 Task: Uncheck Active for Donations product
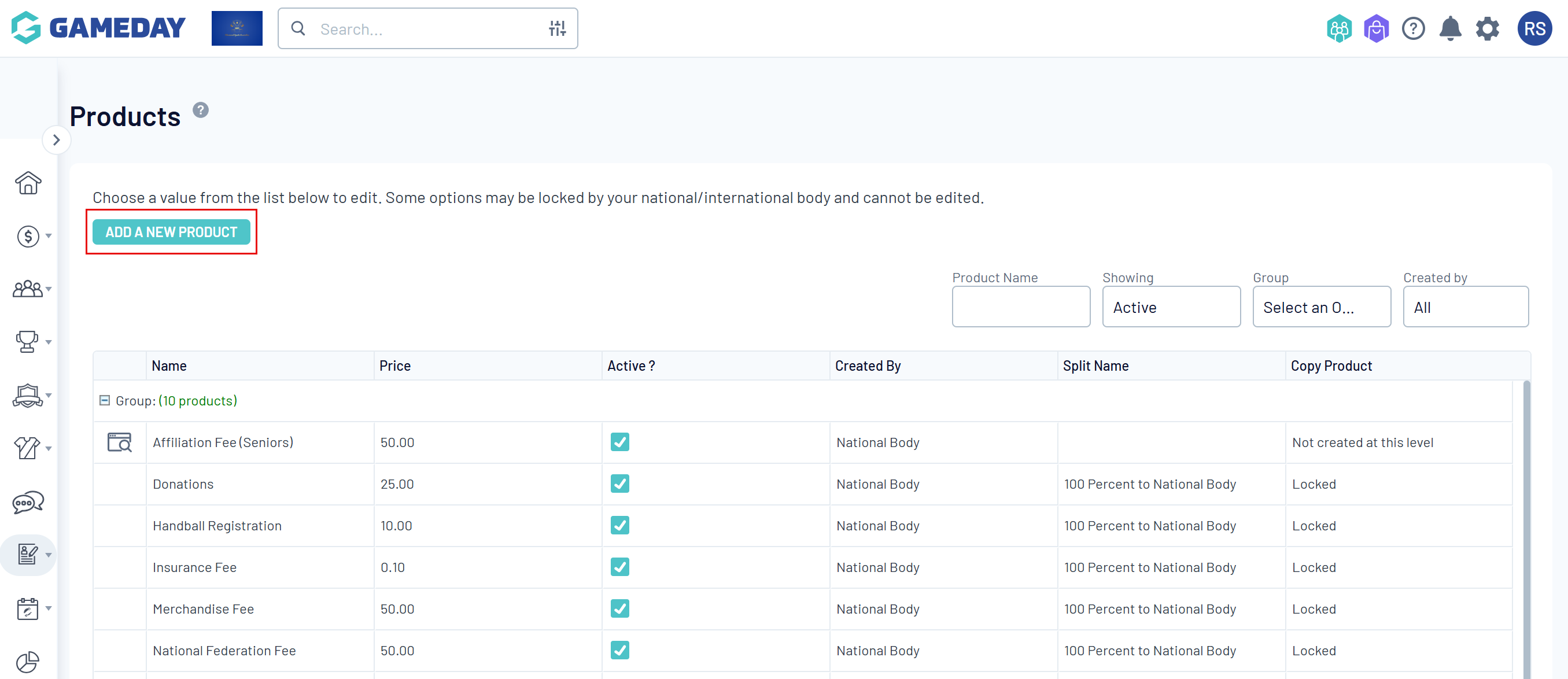619,484
